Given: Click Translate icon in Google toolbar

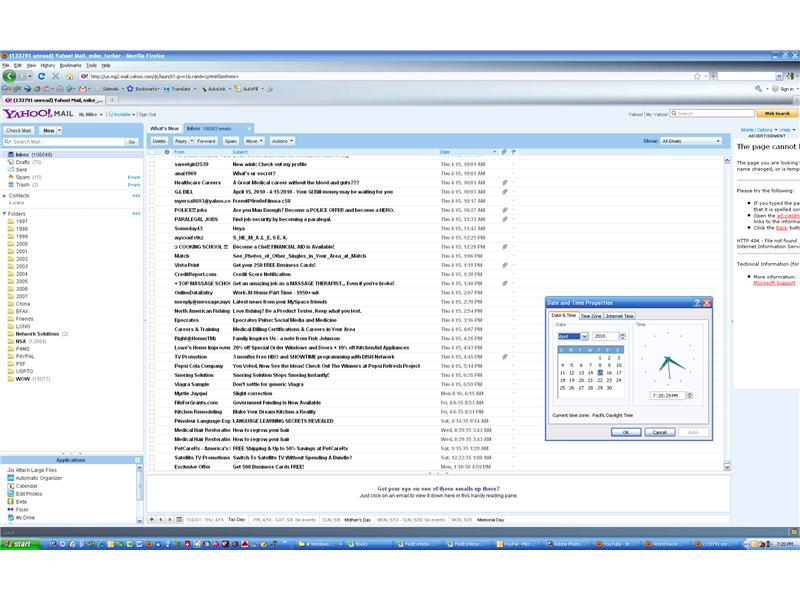Looking at the screenshot, I should pos(166,89).
